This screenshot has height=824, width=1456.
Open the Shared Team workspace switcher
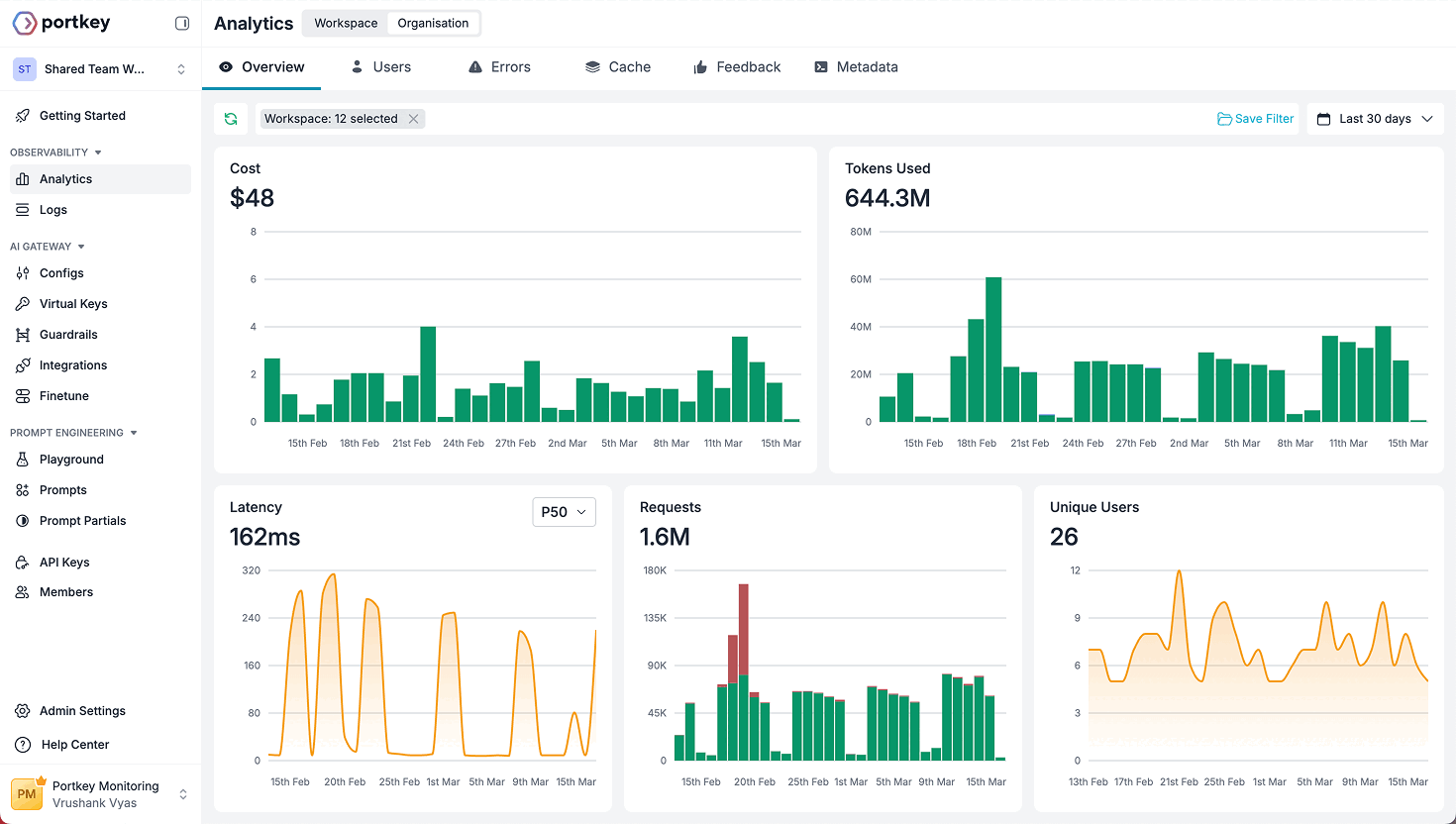[x=100, y=69]
